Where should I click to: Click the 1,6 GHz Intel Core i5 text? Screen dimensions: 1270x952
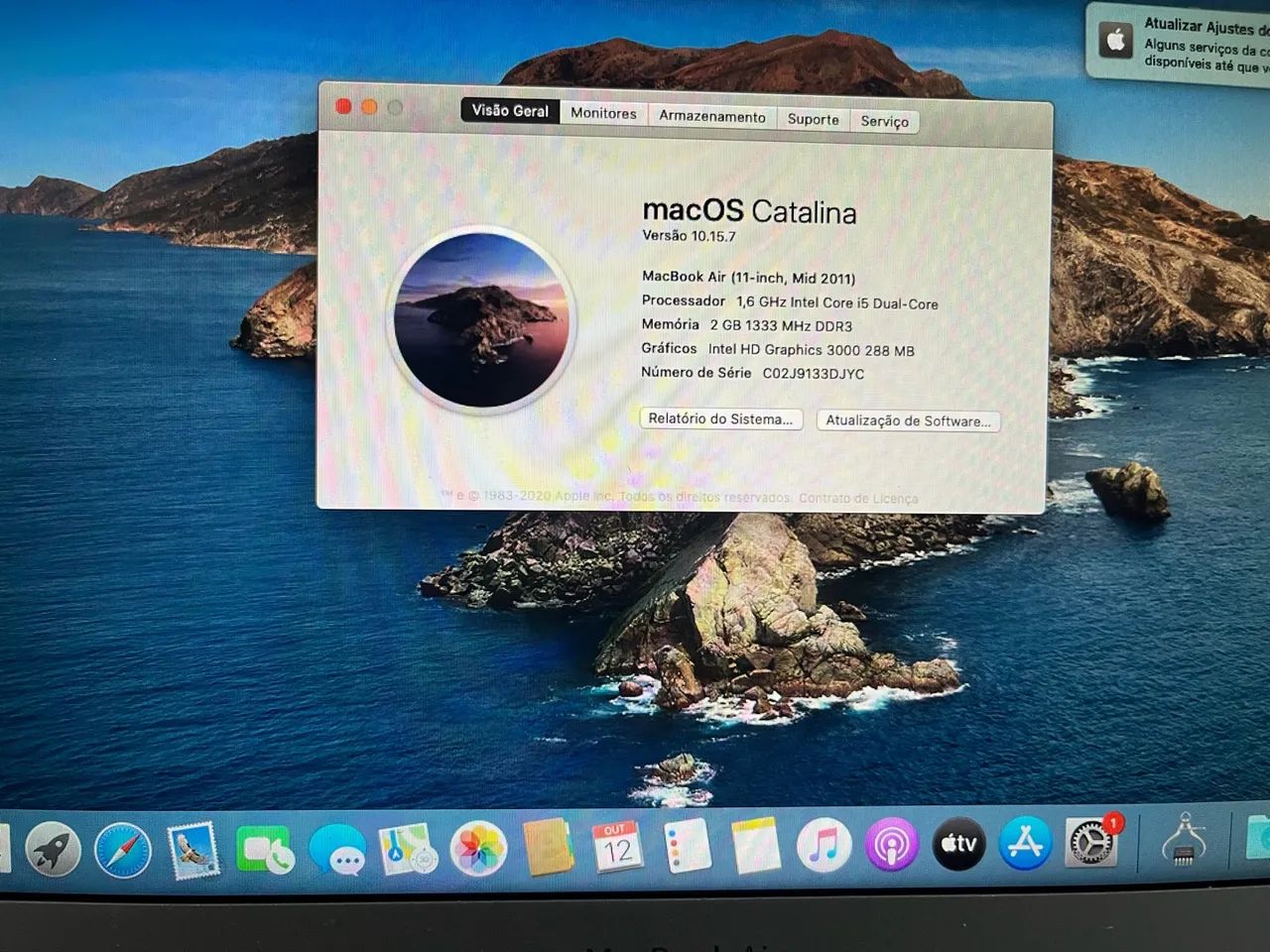pyautogui.click(x=836, y=302)
